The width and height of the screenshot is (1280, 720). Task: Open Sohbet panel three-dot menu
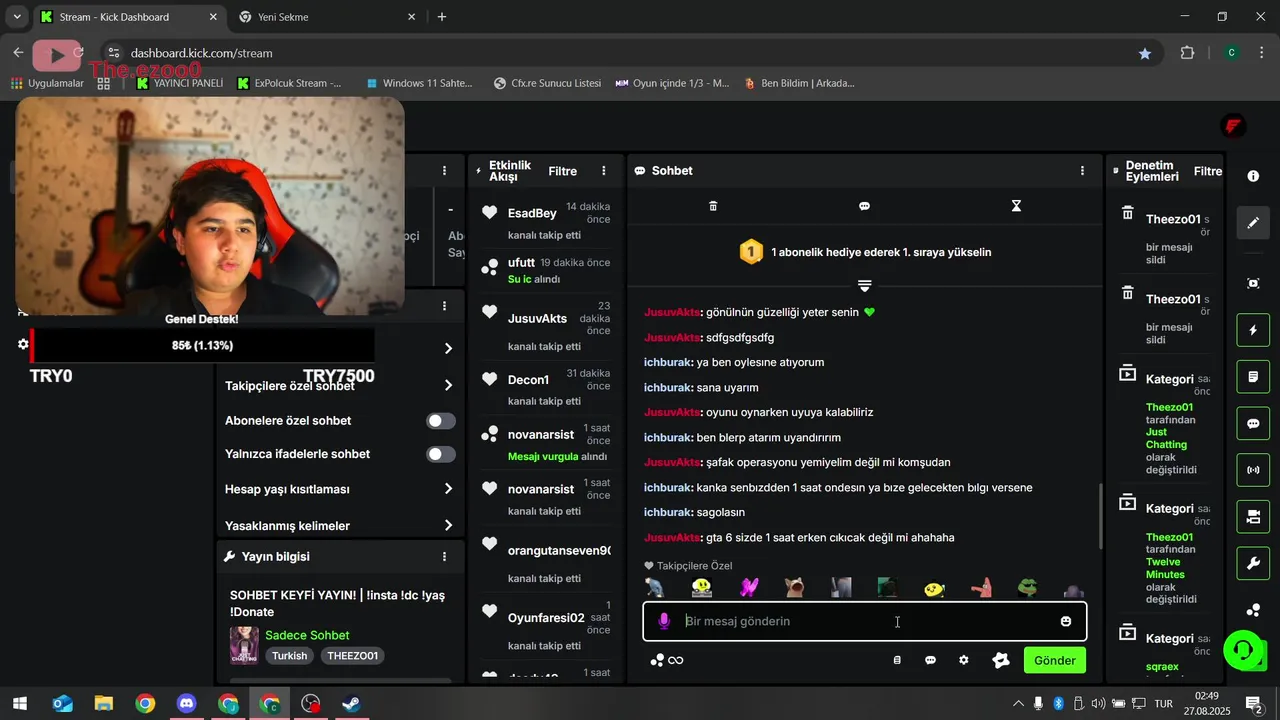(1082, 171)
